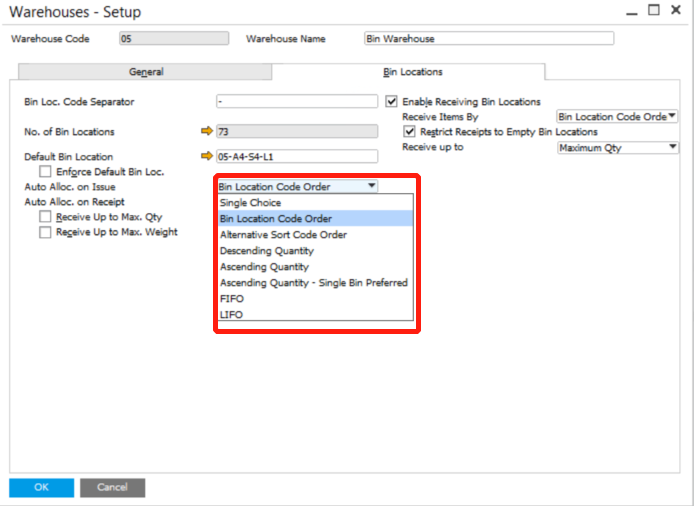Switch to the General tab
The width and height of the screenshot is (694, 506).
[x=146, y=72]
